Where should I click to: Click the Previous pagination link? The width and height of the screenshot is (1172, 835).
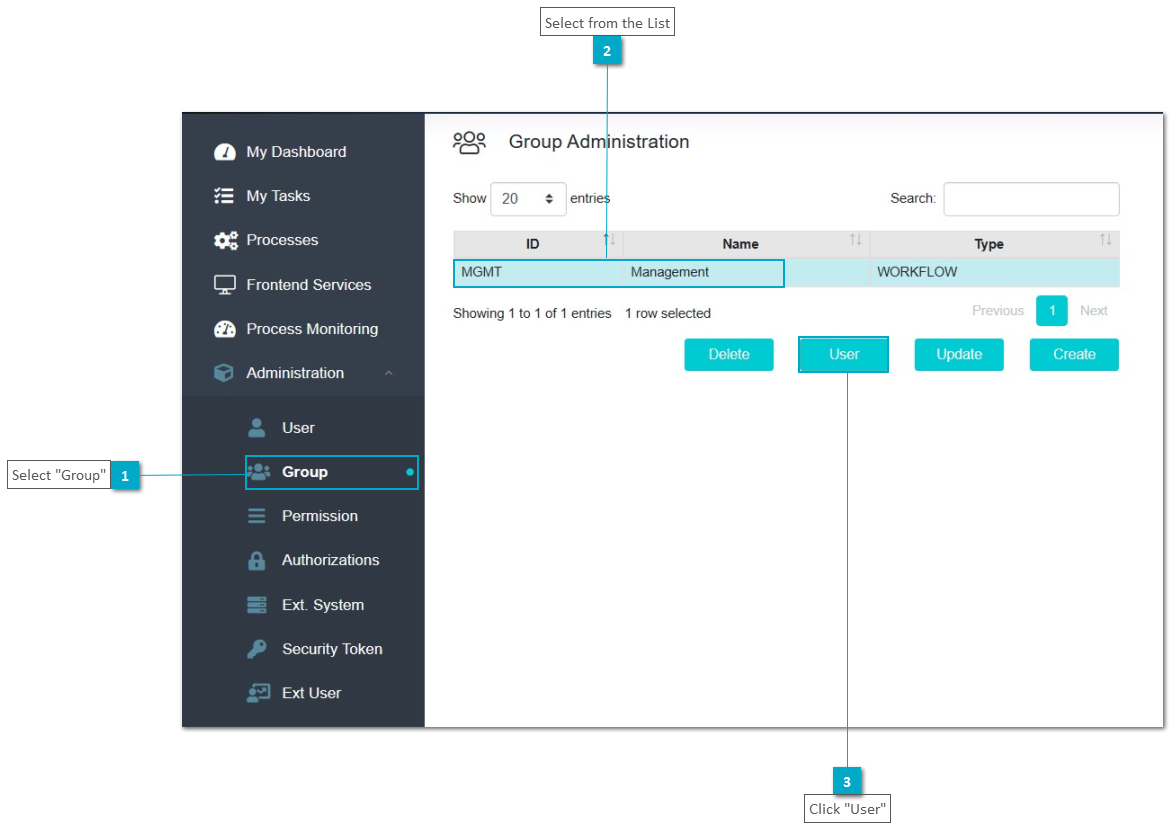998,310
